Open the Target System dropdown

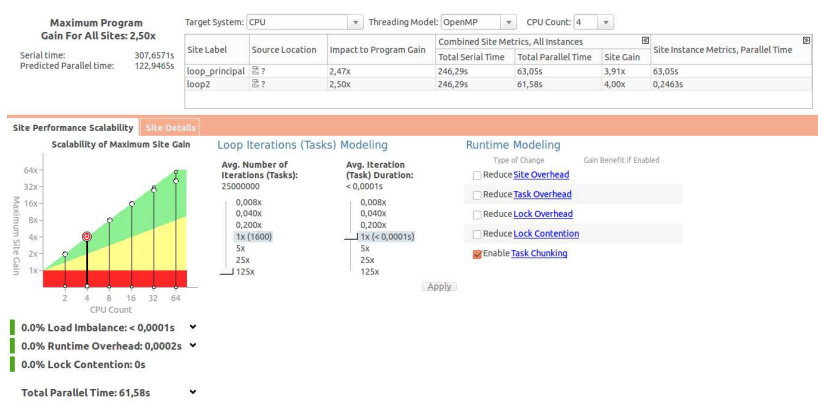357,22
